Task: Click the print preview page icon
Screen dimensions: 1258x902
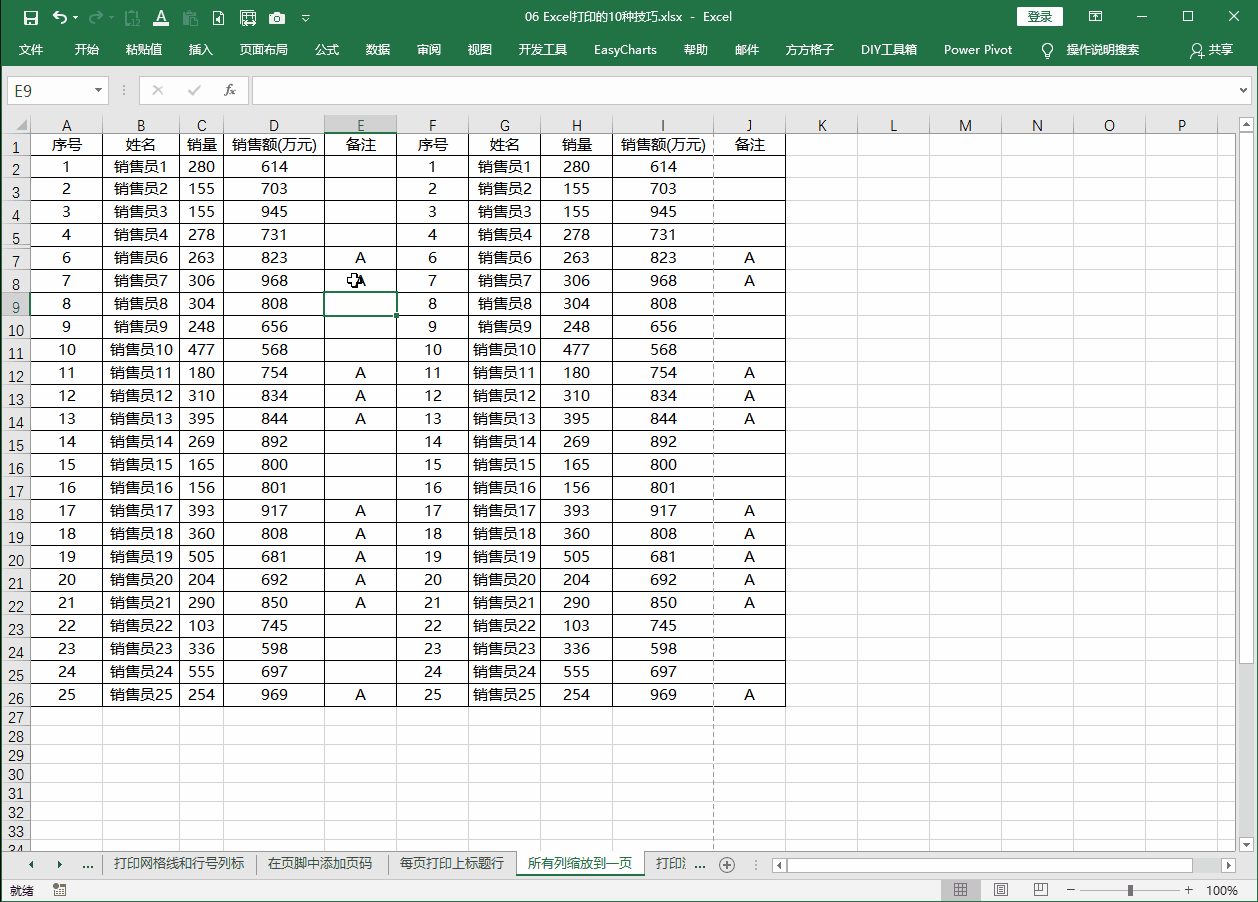Action: click(x=219, y=17)
